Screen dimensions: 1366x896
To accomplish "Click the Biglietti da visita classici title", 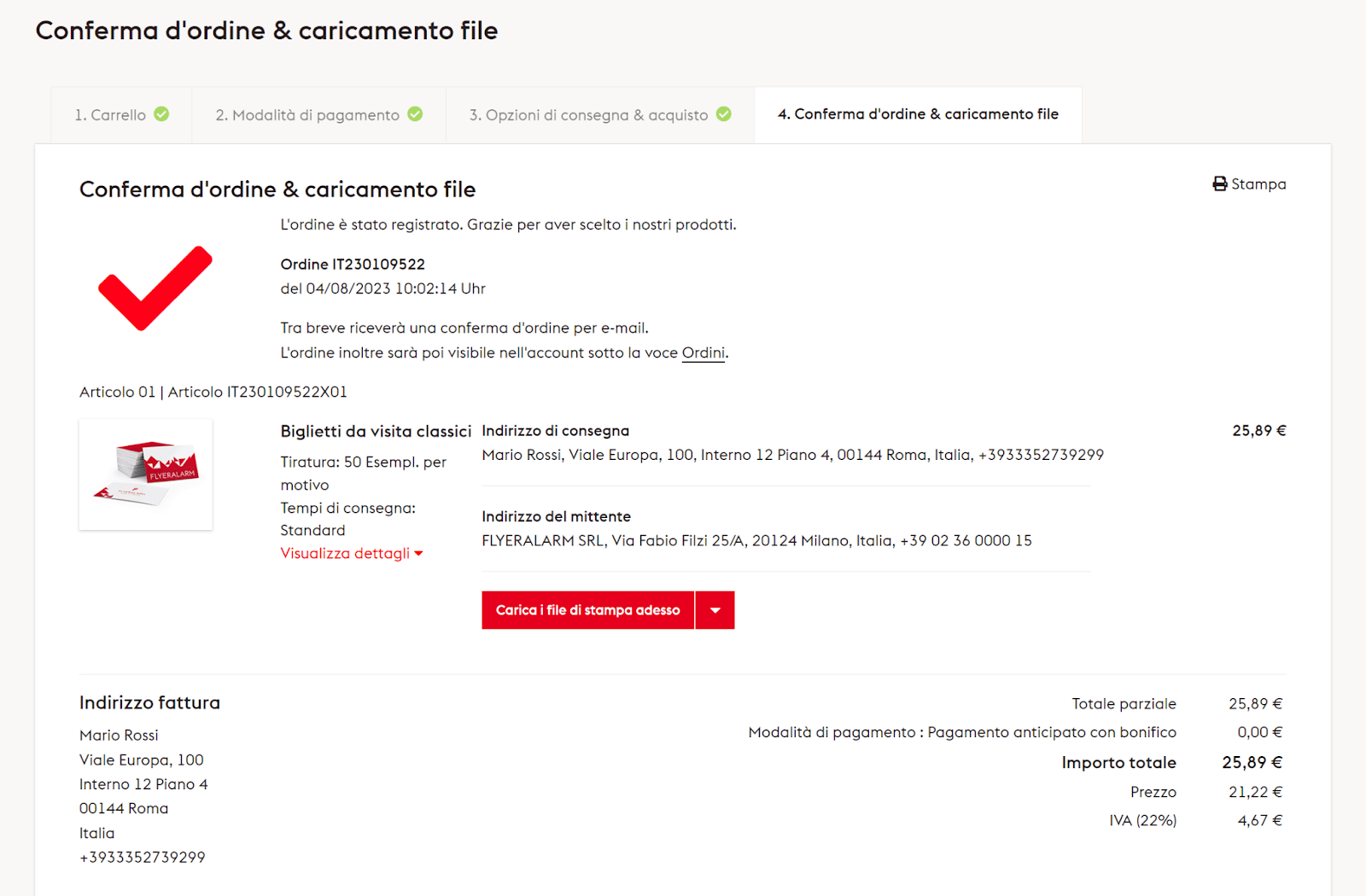I will point(376,431).
